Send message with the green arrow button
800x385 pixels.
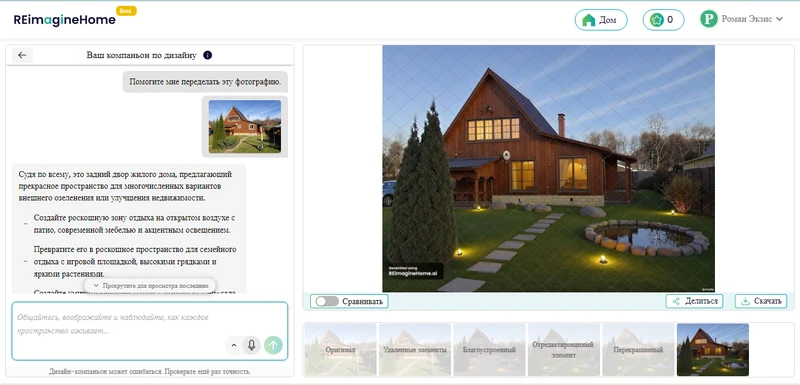pos(273,345)
